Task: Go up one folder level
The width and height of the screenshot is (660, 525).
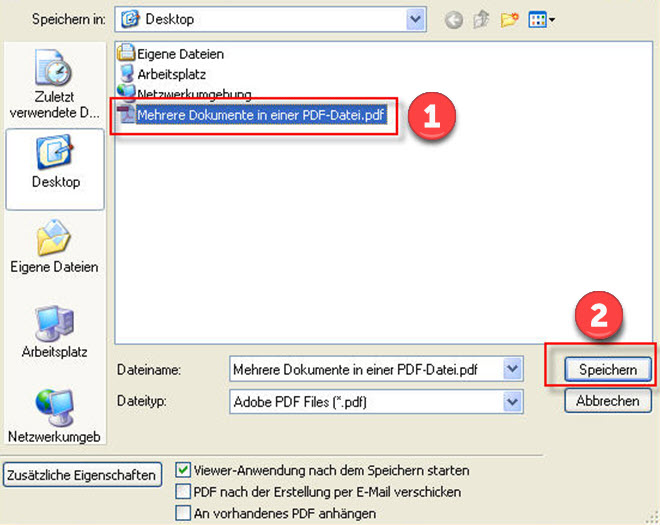Action: (x=481, y=19)
